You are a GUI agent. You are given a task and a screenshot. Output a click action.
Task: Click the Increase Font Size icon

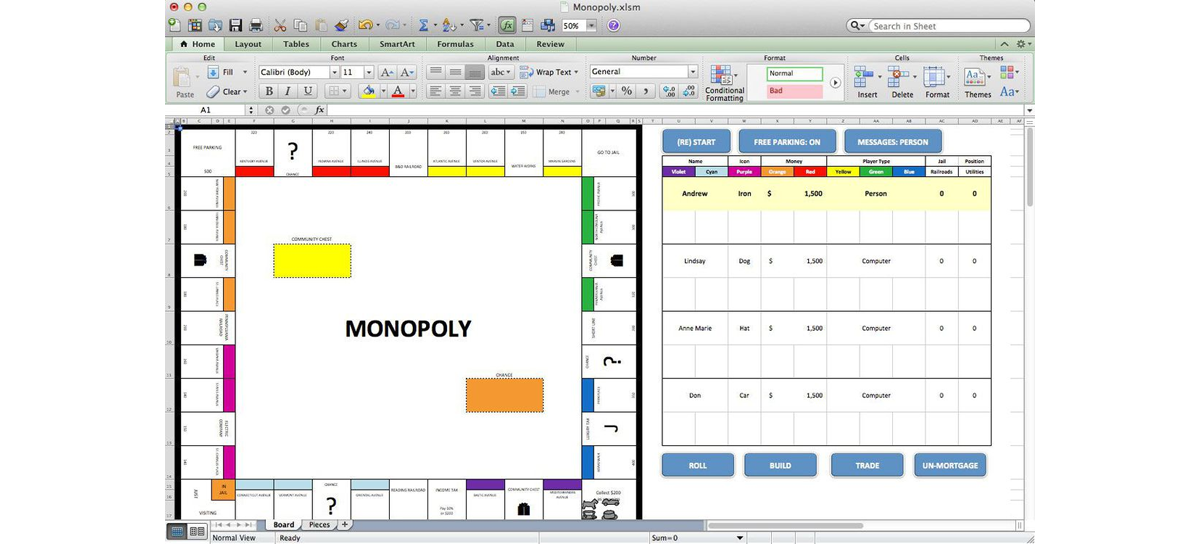click(x=387, y=72)
